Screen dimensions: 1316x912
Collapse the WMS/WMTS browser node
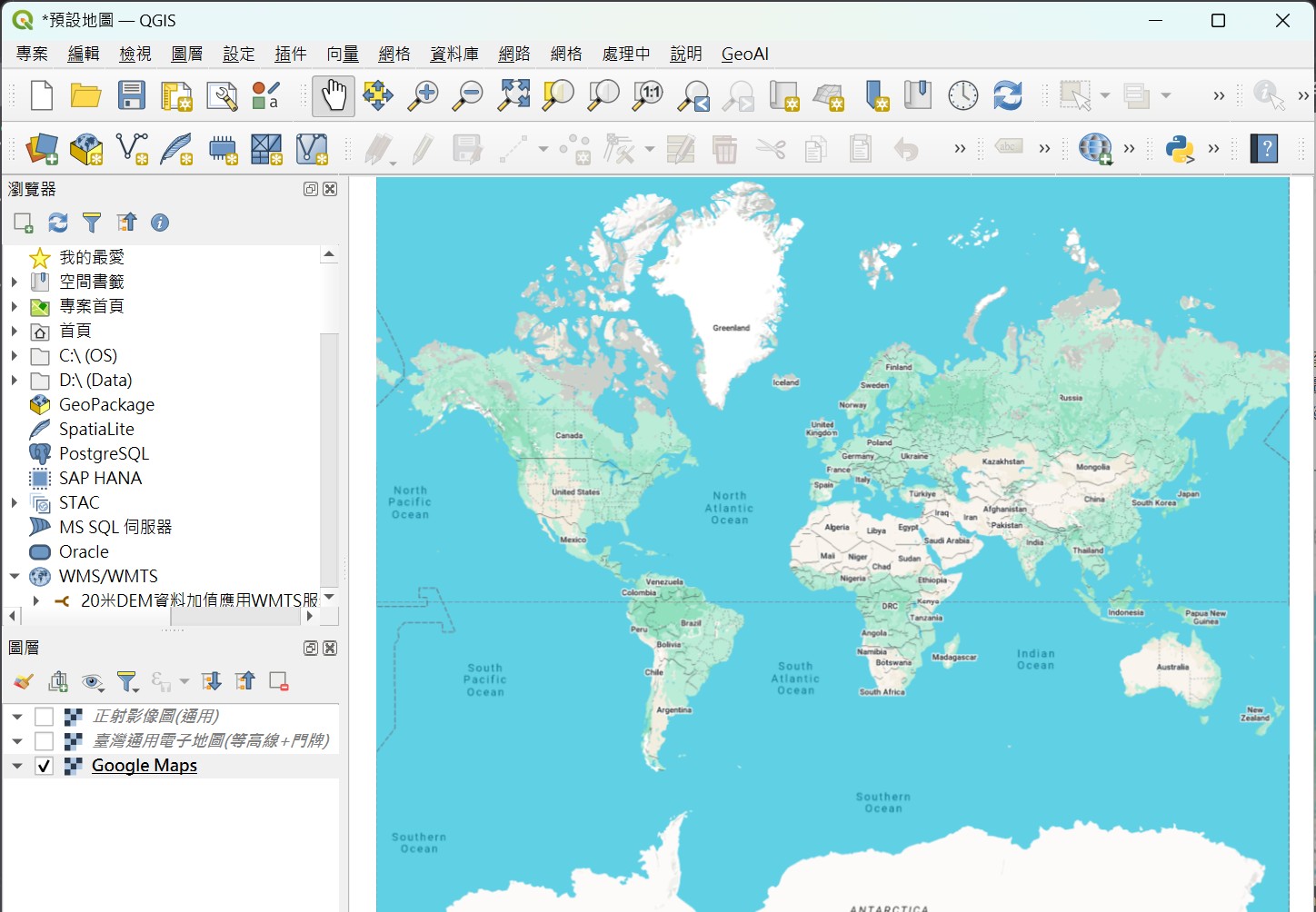15,577
